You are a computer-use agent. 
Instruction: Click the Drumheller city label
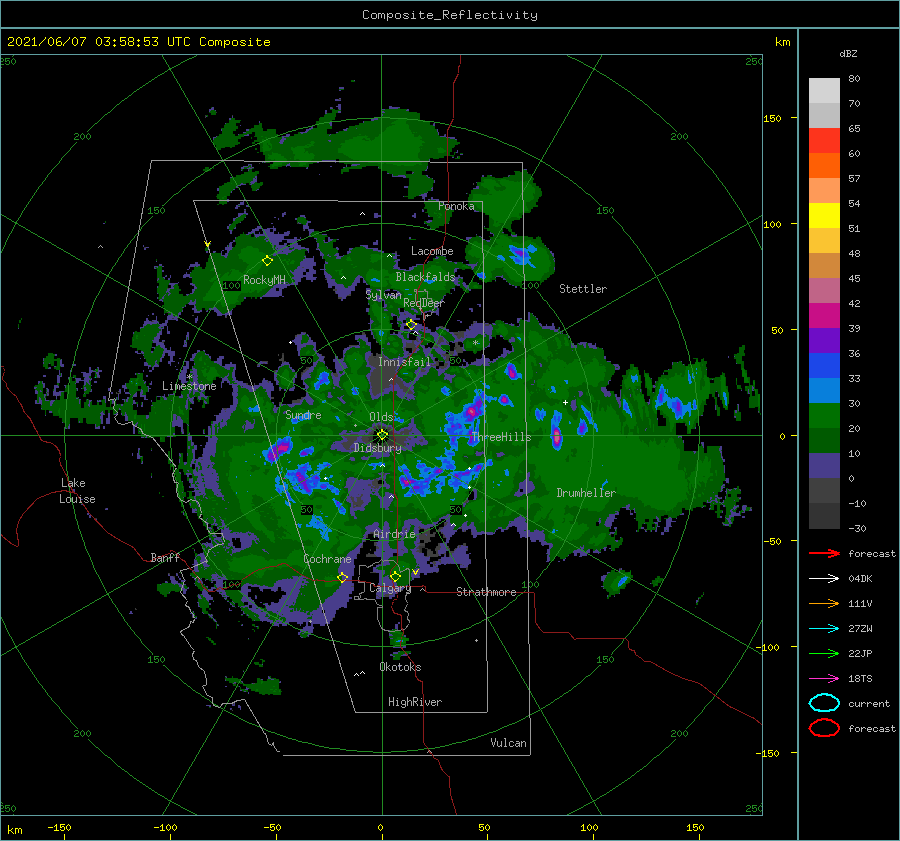tap(586, 493)
